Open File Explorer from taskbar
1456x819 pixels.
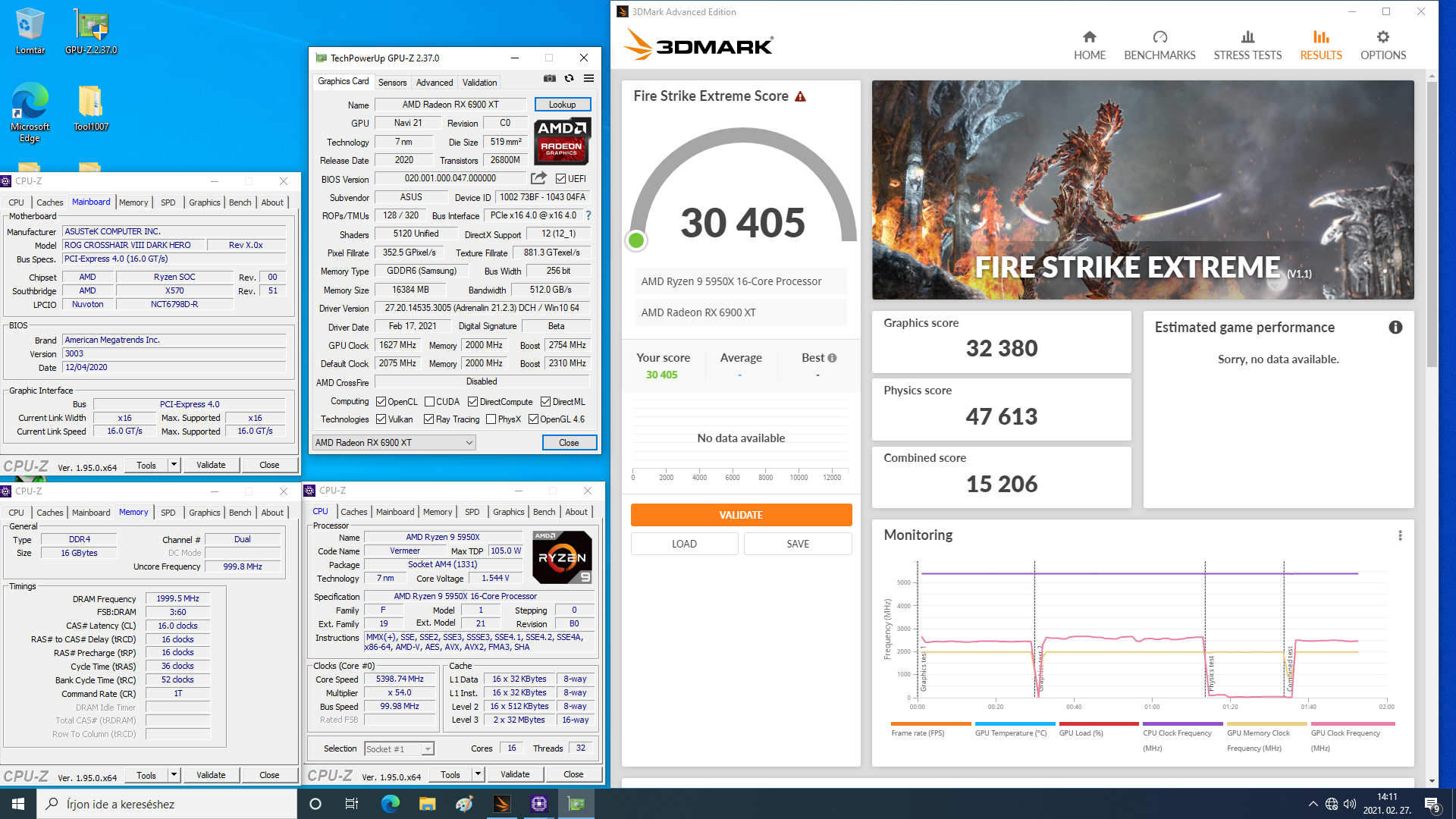click(x=427, y=804)
